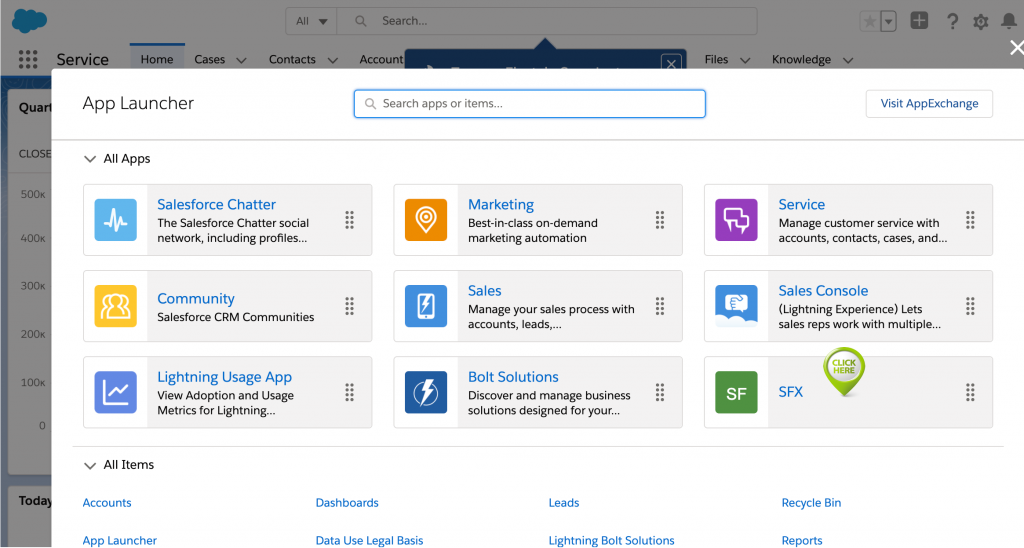Screen dimensions: 1024x548
Task: Click the Service tile drag handle
Action: [x=970, y=220]
